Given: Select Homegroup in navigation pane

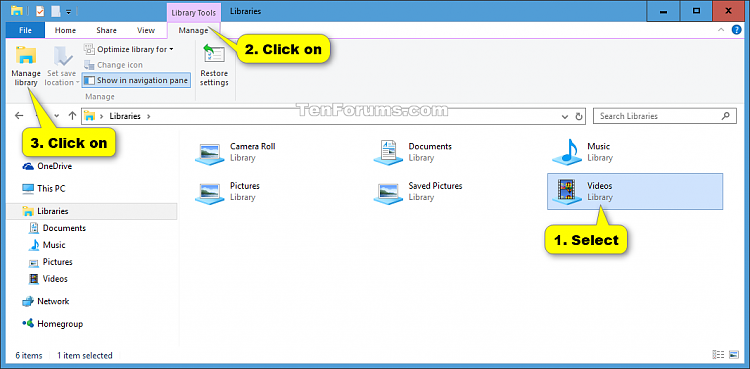Looking at the screenshot, I should [x=53, y=324].
